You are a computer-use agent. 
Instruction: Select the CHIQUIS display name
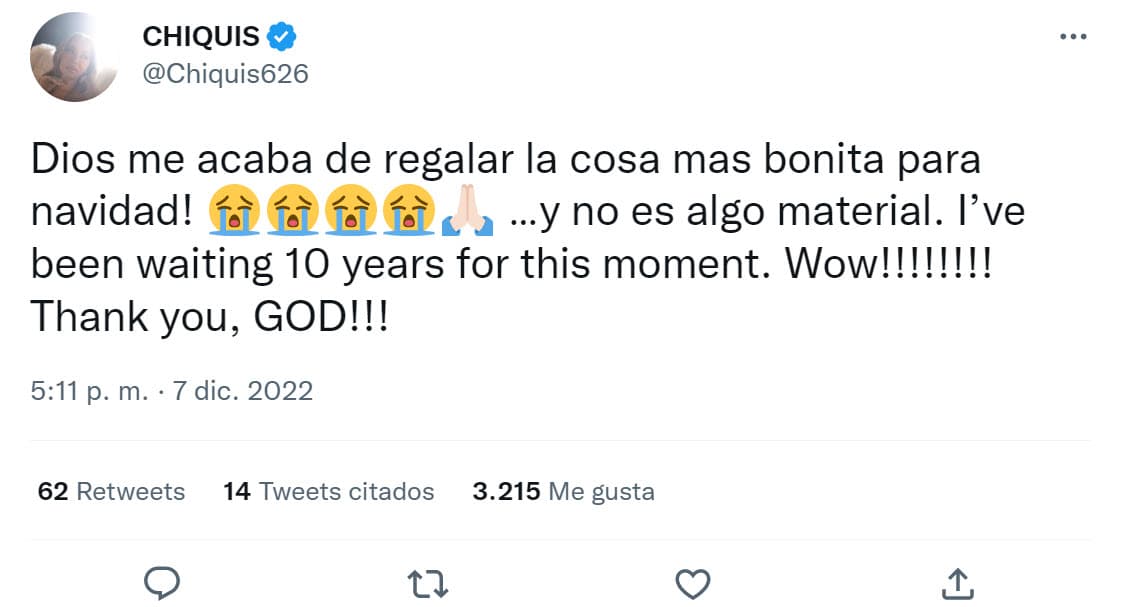pos(198,35)
